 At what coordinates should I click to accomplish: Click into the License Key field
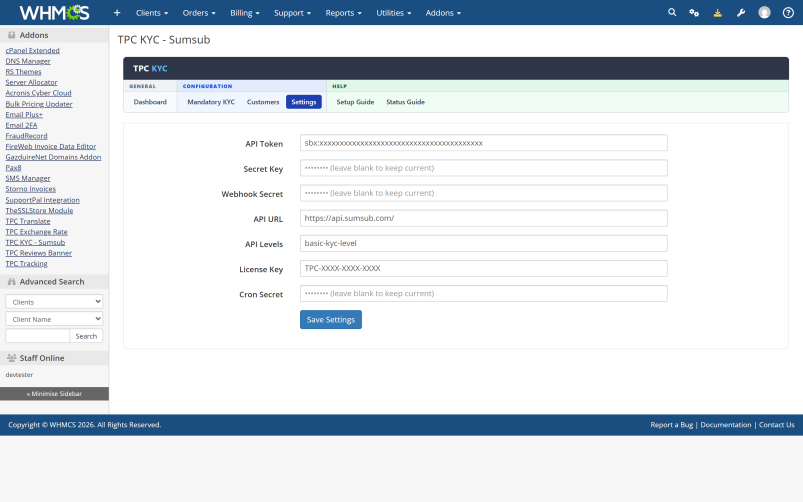click(x=483, y=268)
